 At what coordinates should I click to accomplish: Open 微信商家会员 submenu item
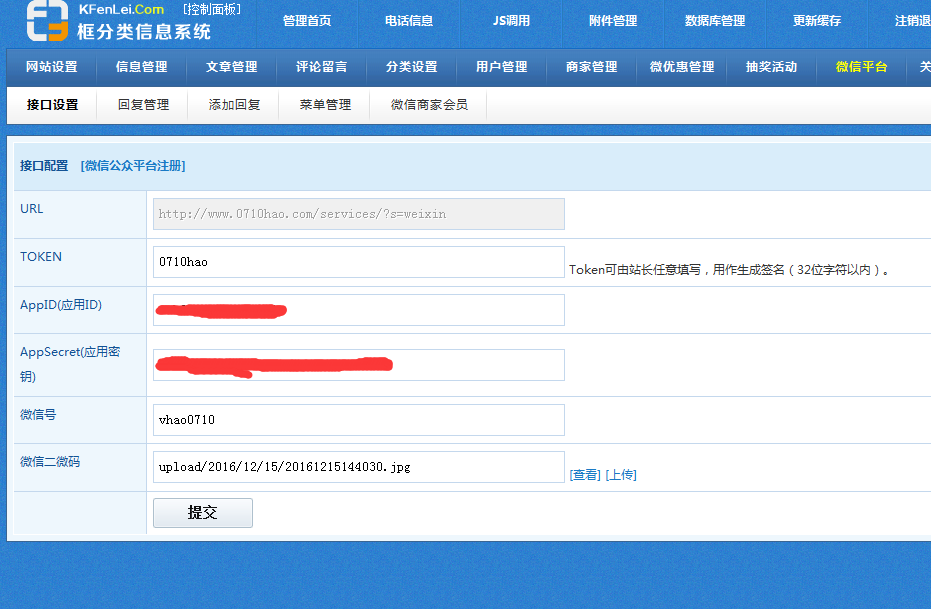pos(429,105)
